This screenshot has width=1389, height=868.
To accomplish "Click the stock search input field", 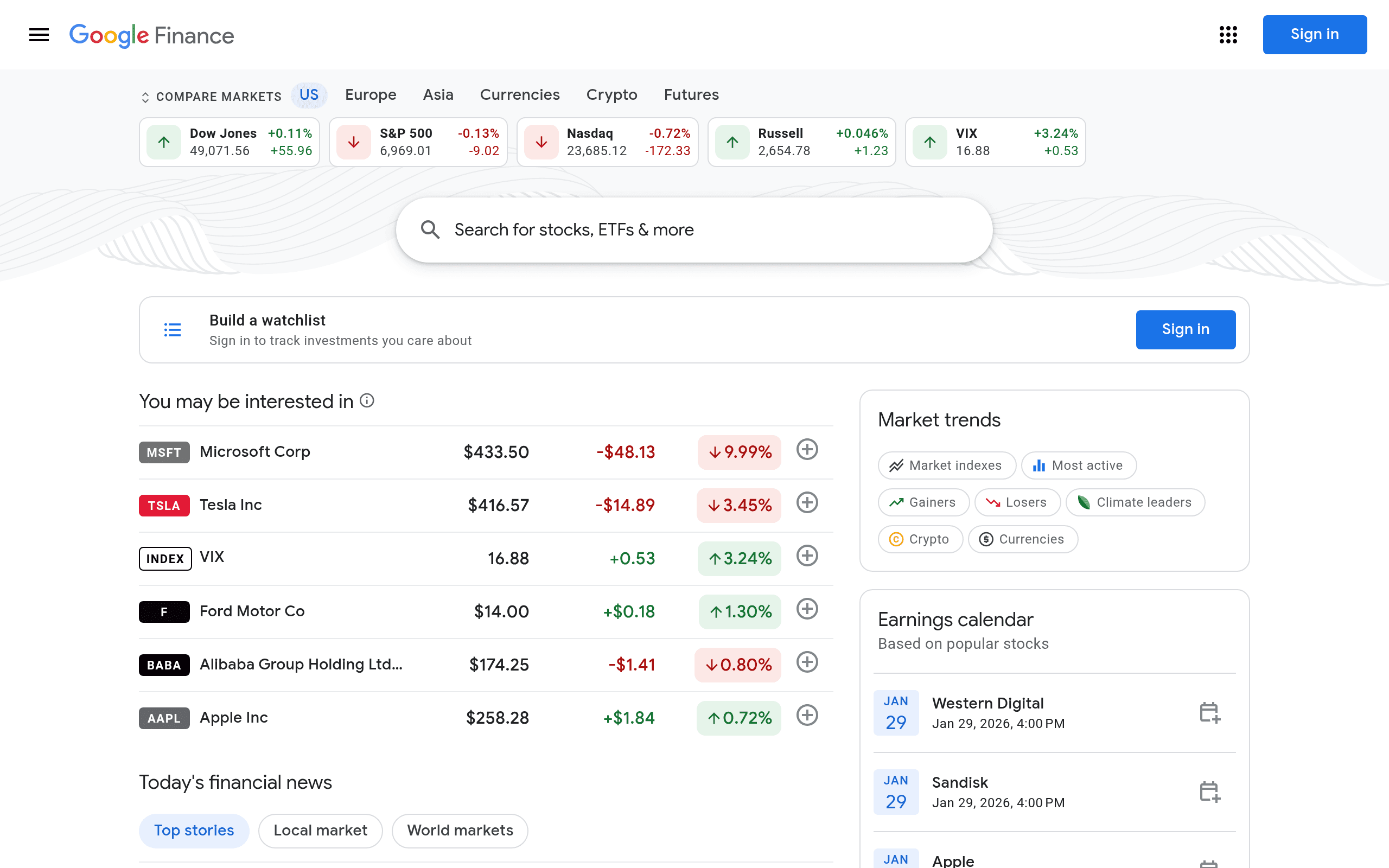I will point(694,229).
